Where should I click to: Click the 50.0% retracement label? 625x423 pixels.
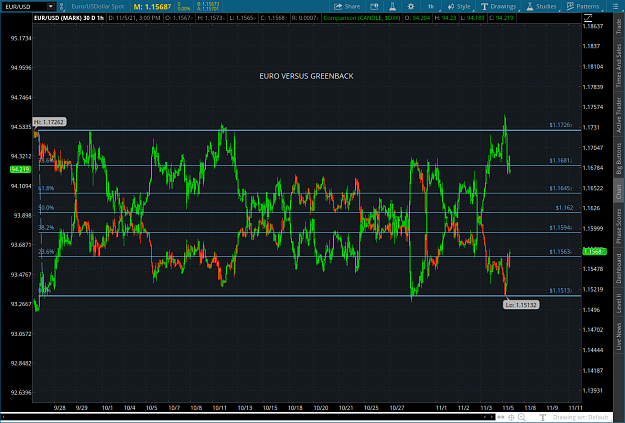[x=46, y=208]
